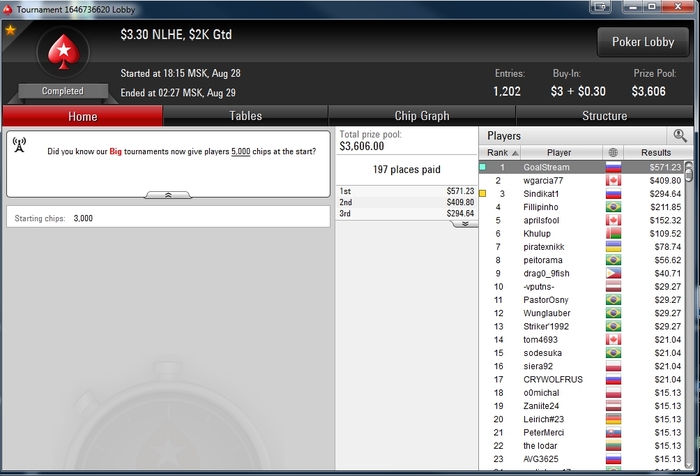Click the Player column header
The image size is (700, 476).
[x=559, y=152]
